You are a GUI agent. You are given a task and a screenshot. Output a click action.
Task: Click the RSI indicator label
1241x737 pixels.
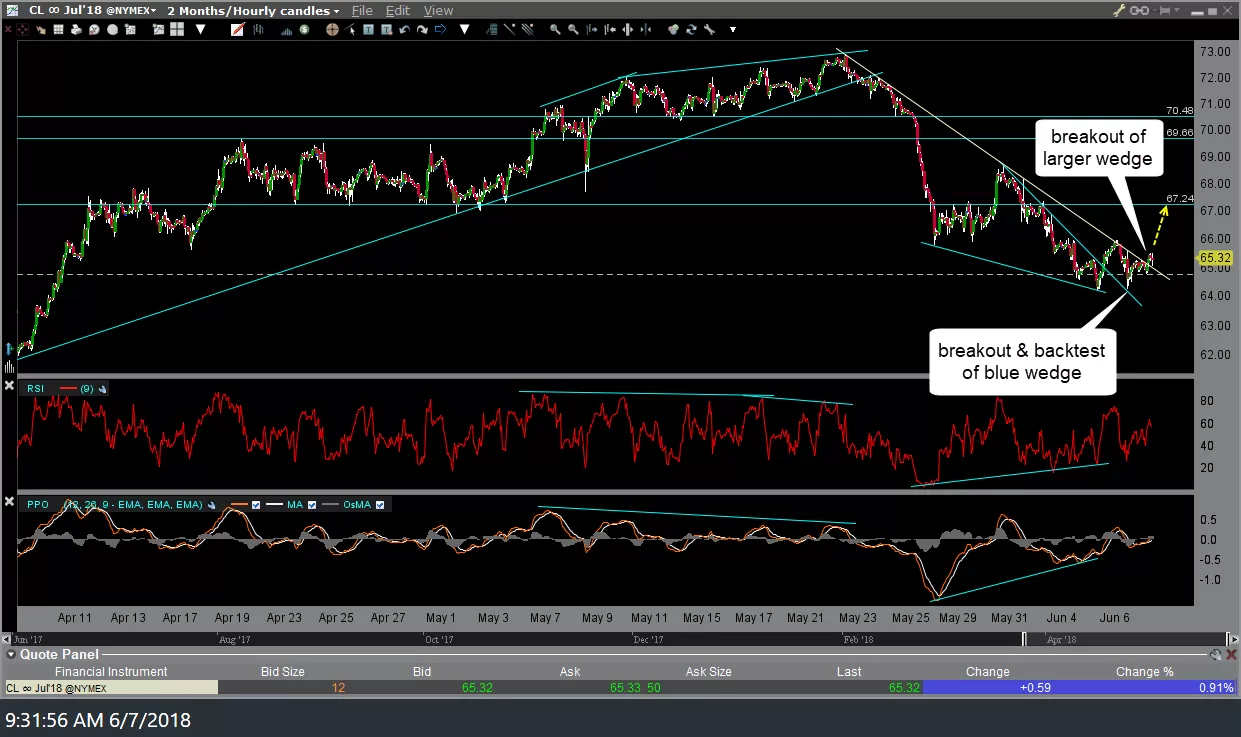pyautogui.click(x=36, y=389)
